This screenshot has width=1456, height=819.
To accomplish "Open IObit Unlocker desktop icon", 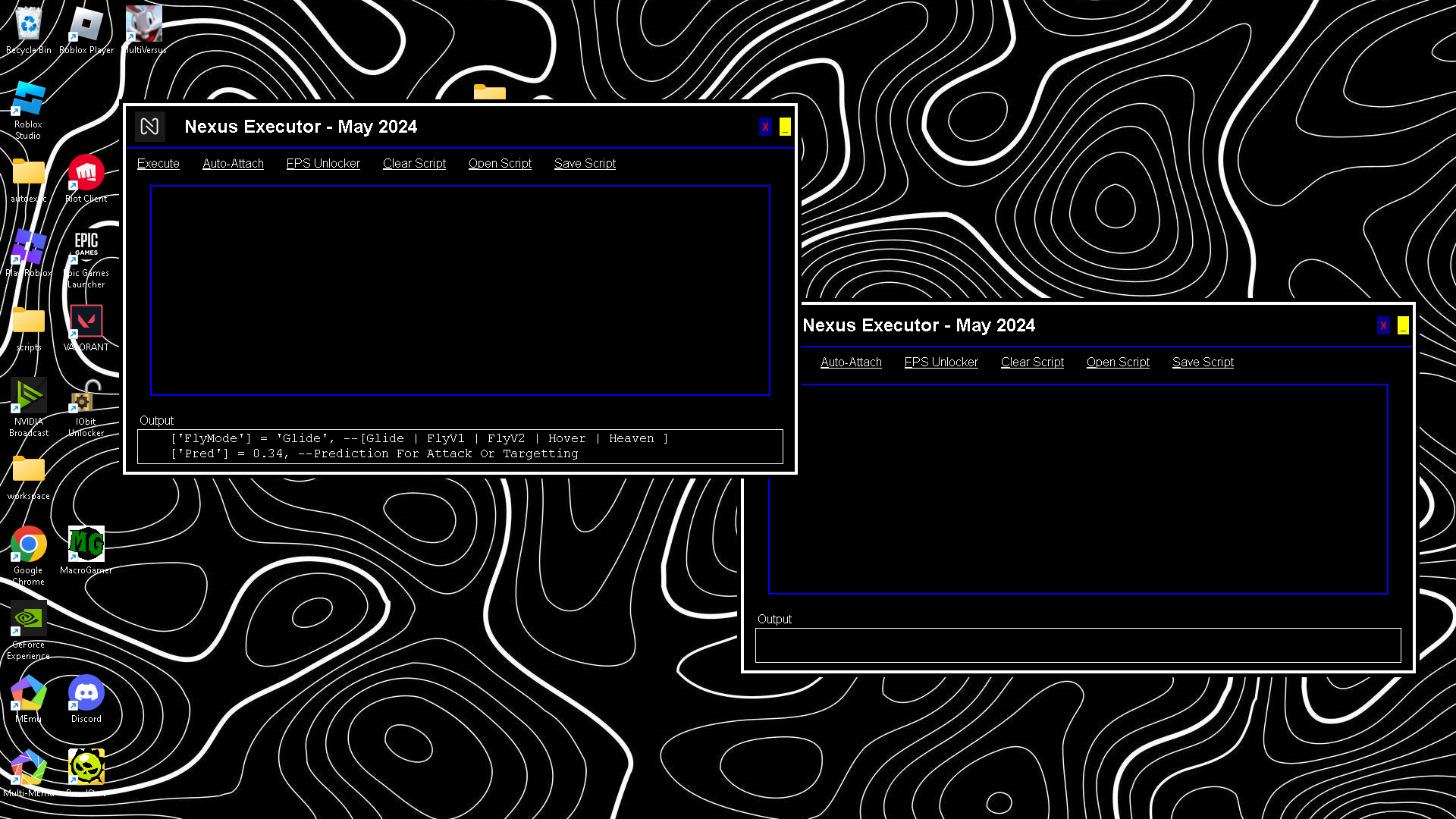I will coord(86,396).
